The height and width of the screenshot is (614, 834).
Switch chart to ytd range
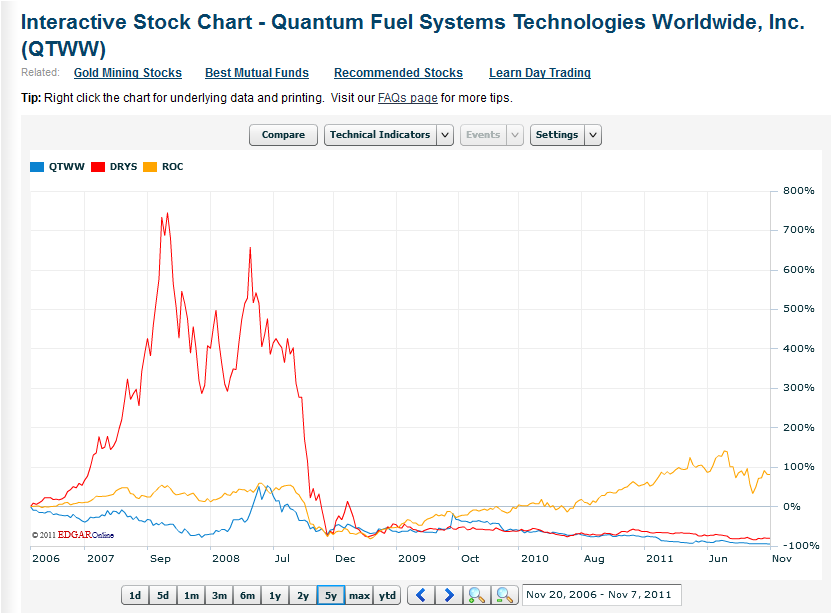[387, 595]
